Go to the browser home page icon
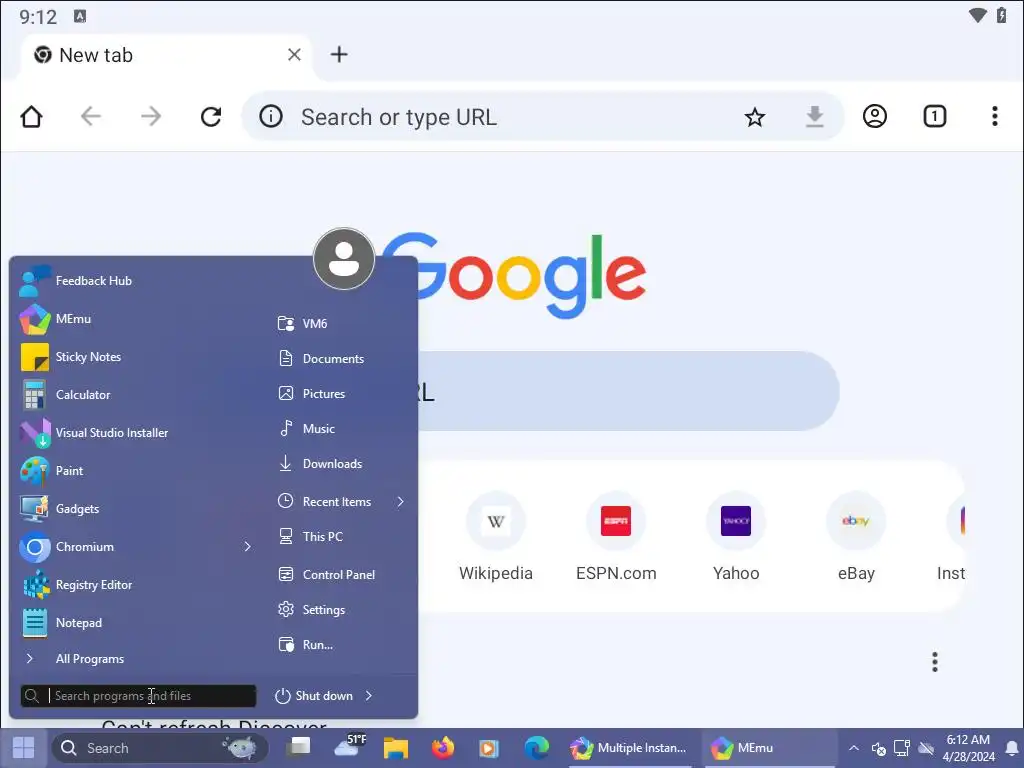1024x768 pixels. (x=31, y=117)
